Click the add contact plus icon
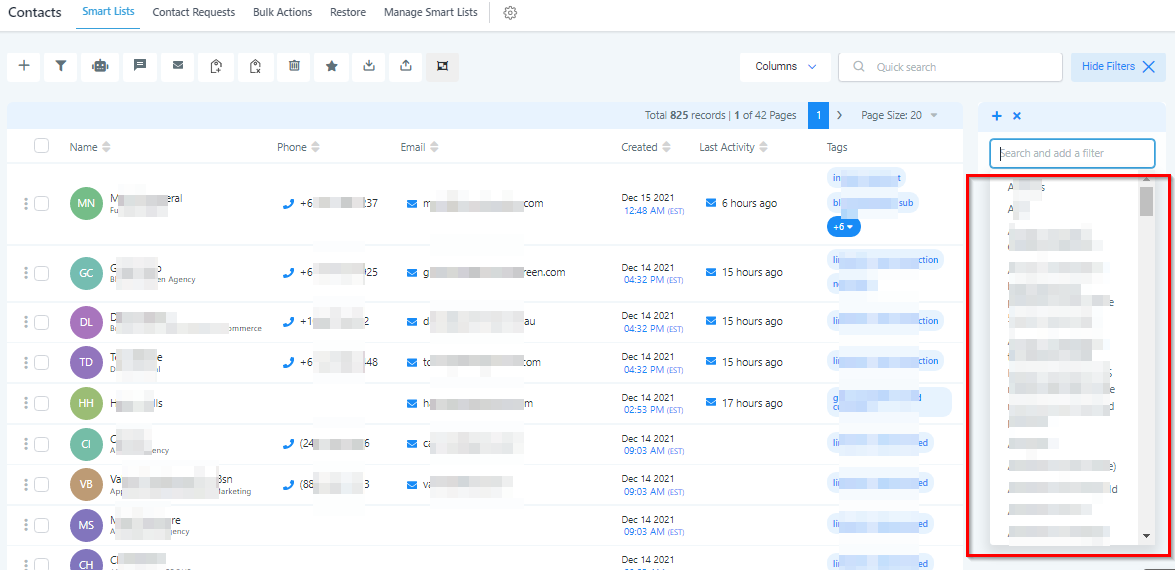This screenshot has width=1175, height=570. pyautogui.click(x=24, y=66)
